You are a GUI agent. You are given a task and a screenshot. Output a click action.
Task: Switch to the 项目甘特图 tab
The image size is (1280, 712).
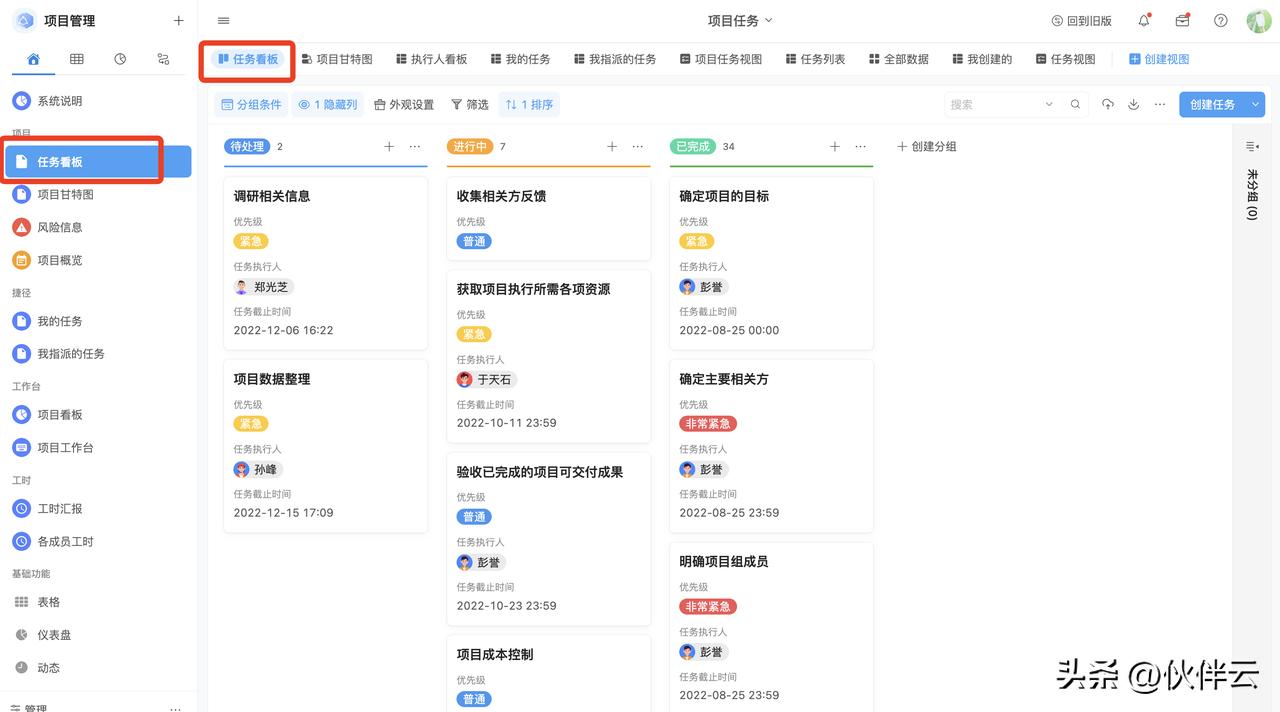click(337, 58)
